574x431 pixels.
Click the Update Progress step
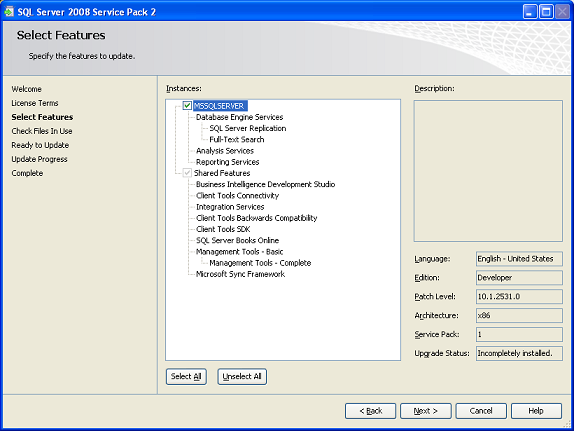(39, 159)
